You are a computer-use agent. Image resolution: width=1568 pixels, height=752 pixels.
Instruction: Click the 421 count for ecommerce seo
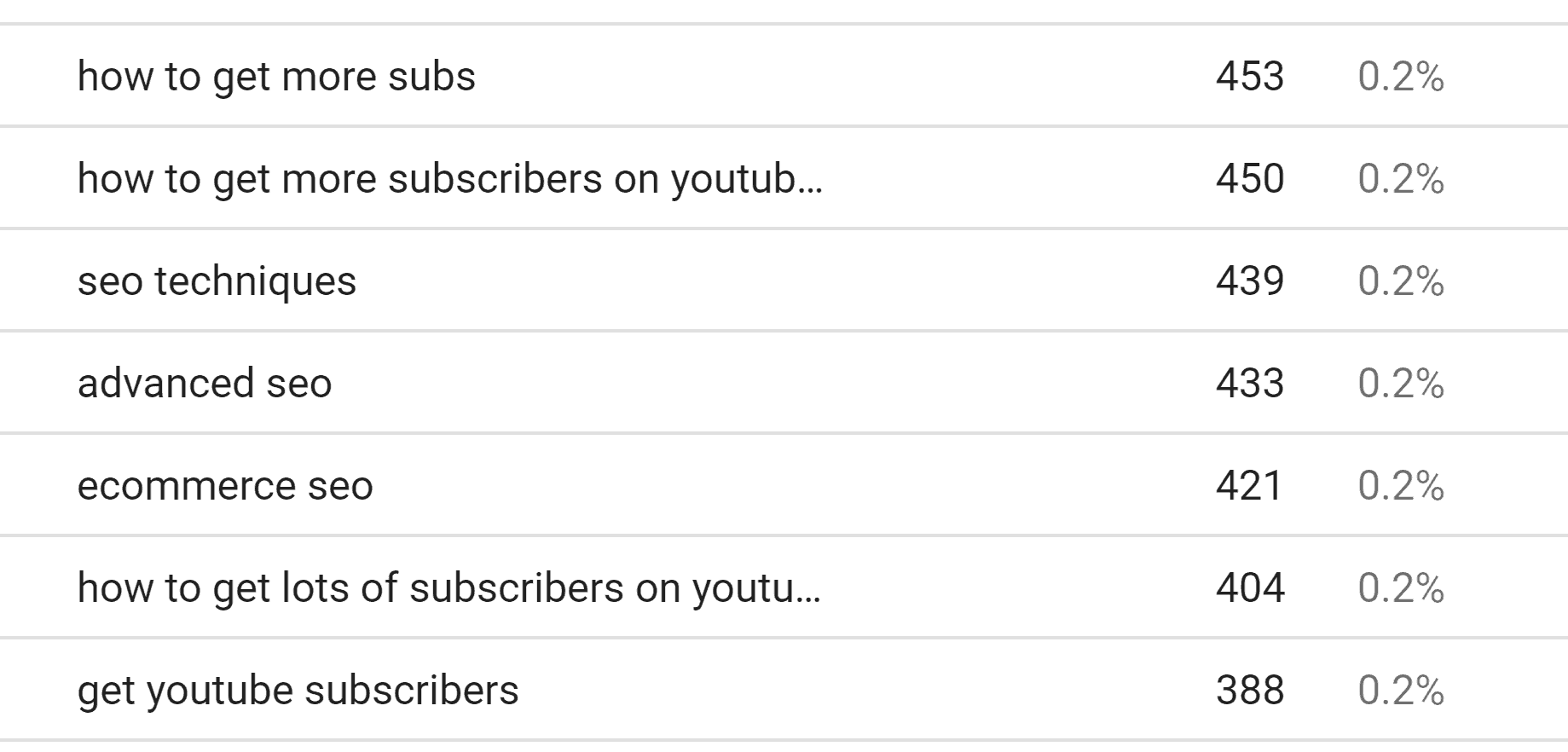(x=1249, y=486)
